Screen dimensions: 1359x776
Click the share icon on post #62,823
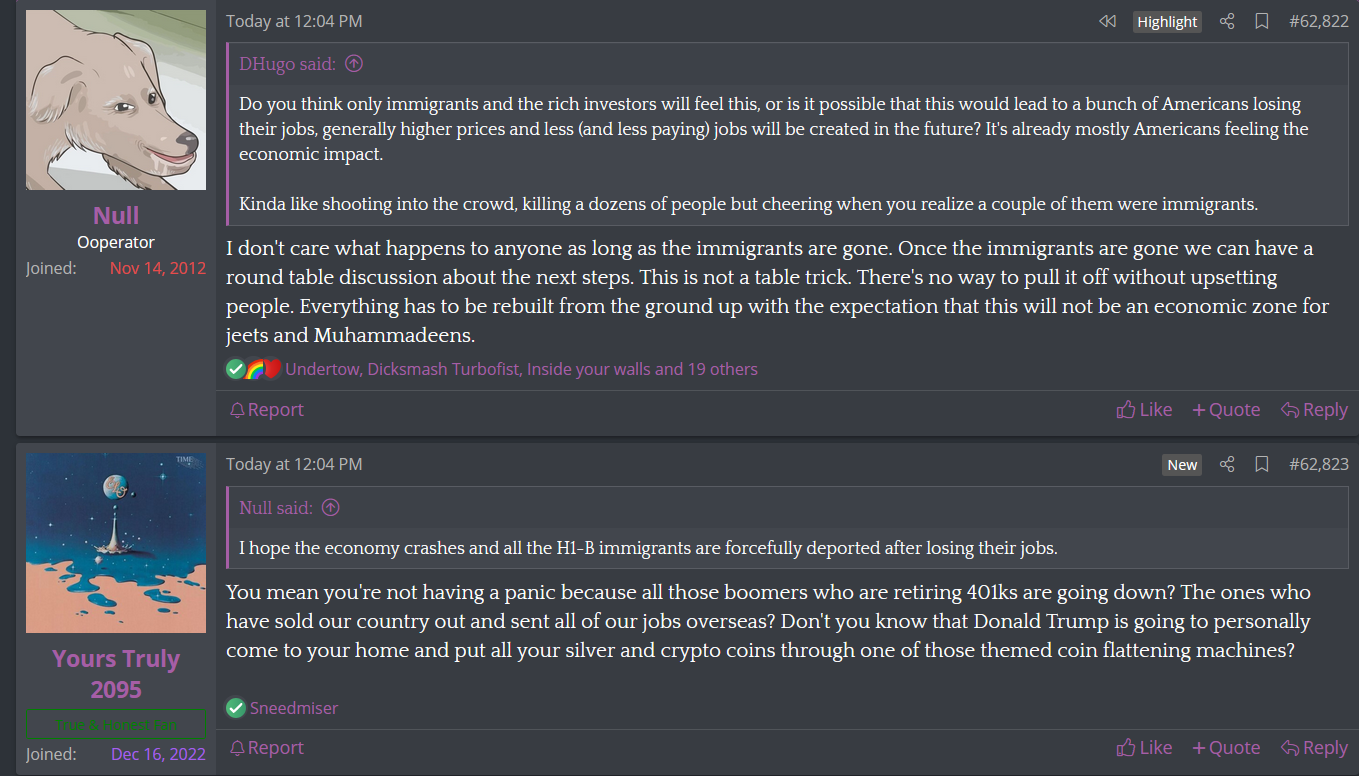1227,464
